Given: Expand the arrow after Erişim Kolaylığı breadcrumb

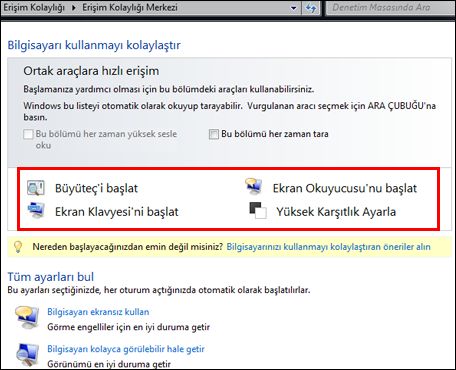Looking at the screenshot, I should pos(74,8).
